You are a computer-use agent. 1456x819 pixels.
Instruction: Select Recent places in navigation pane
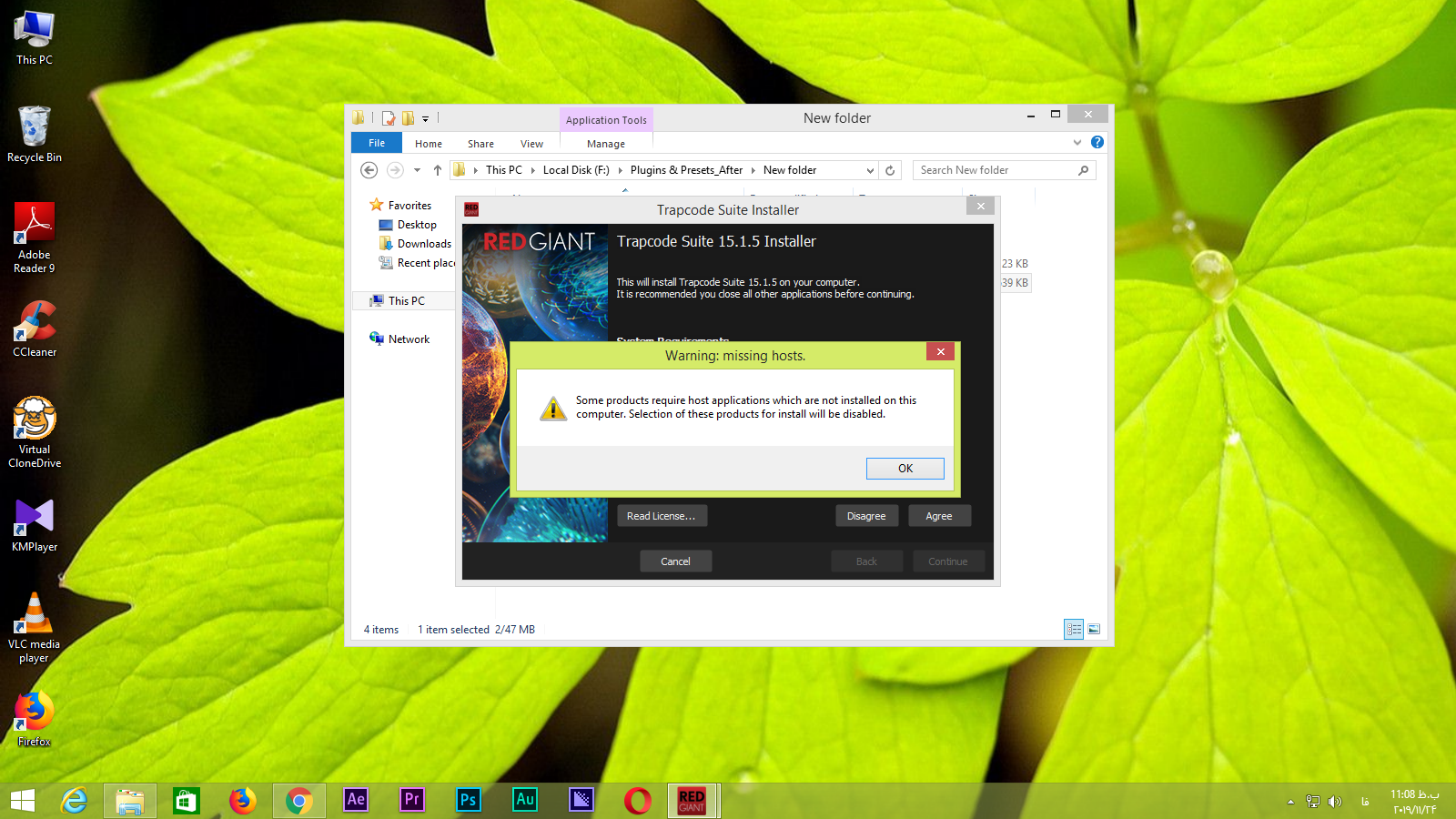tap(417, 263)
